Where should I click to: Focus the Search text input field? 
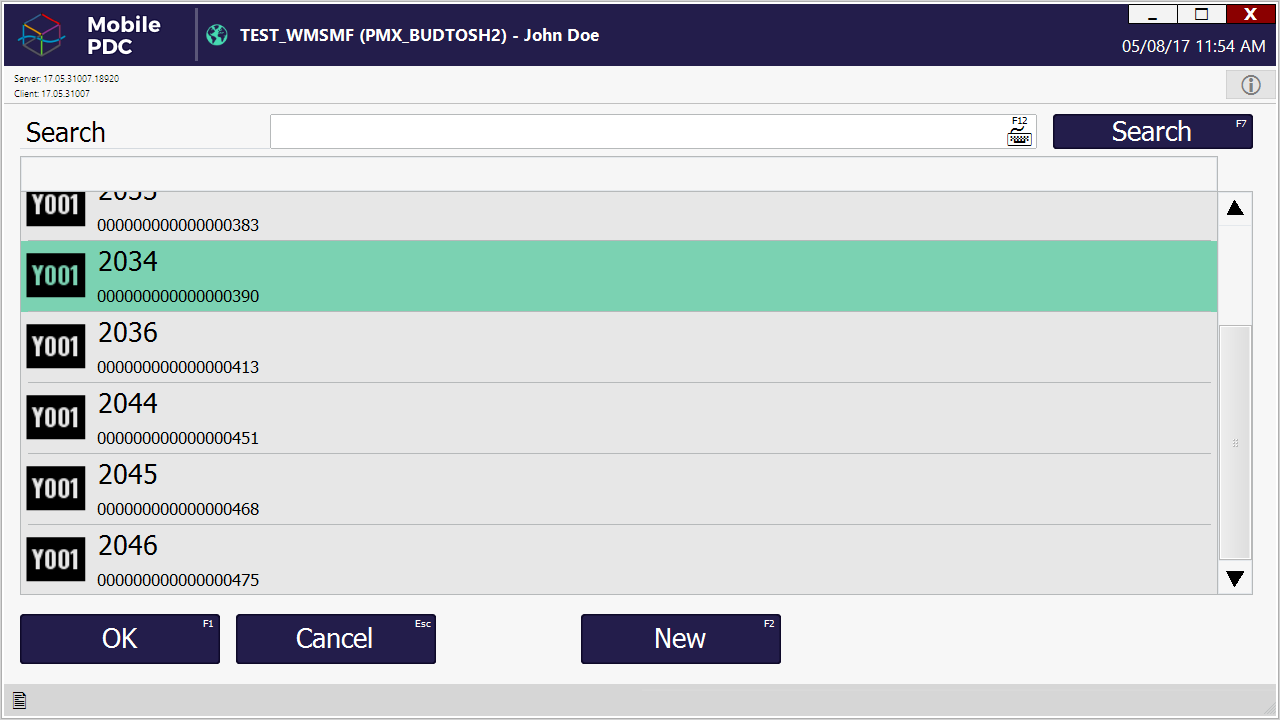(636, 132)
